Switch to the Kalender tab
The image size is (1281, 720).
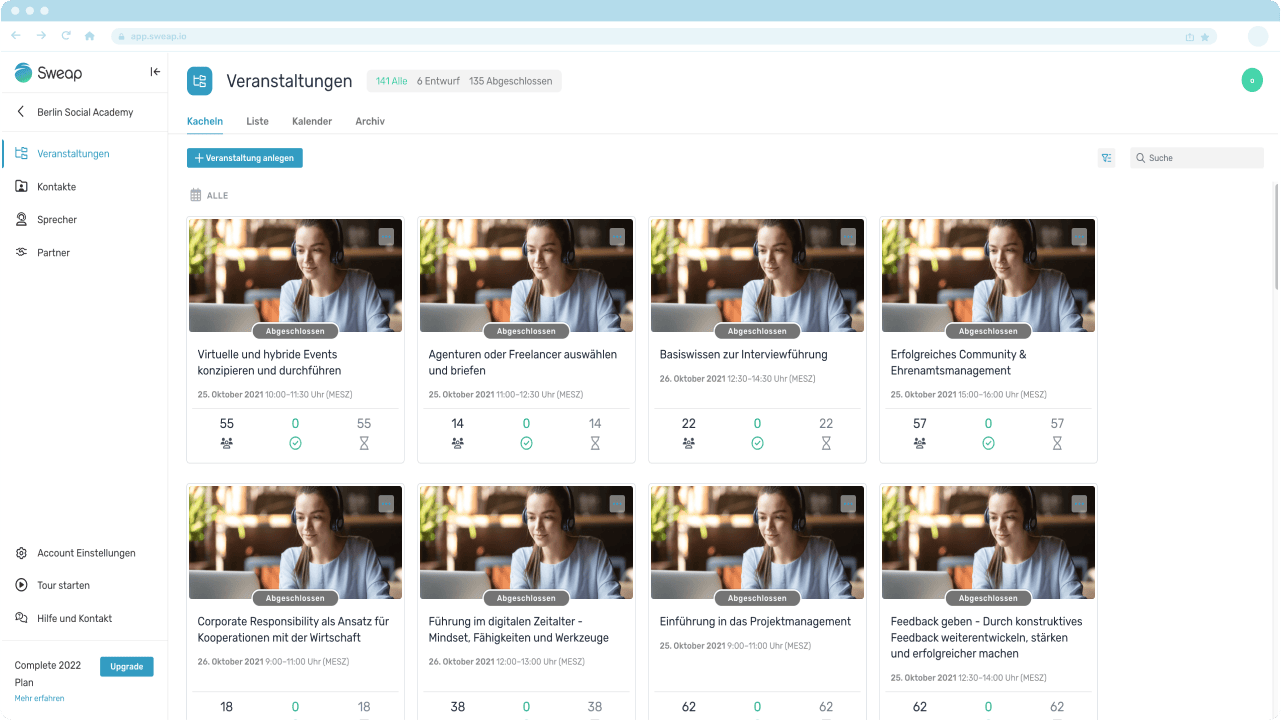coord(312,121)
